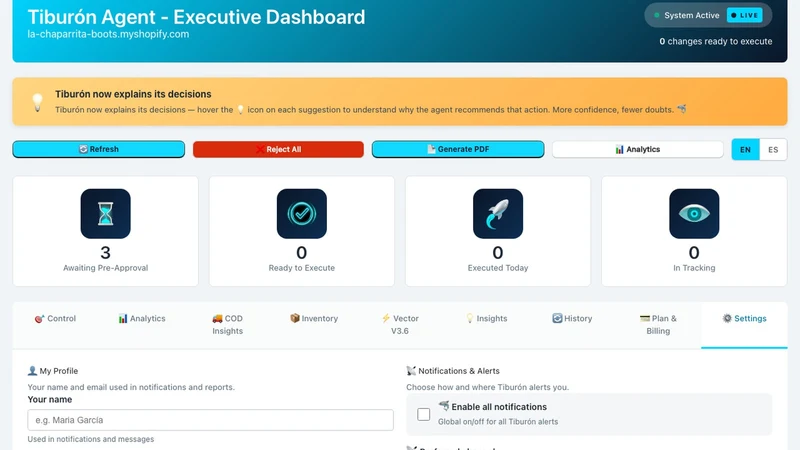The image size is (800, 450).
Task: Click the Notifications & Alerts heading
Action: point(459,371)
